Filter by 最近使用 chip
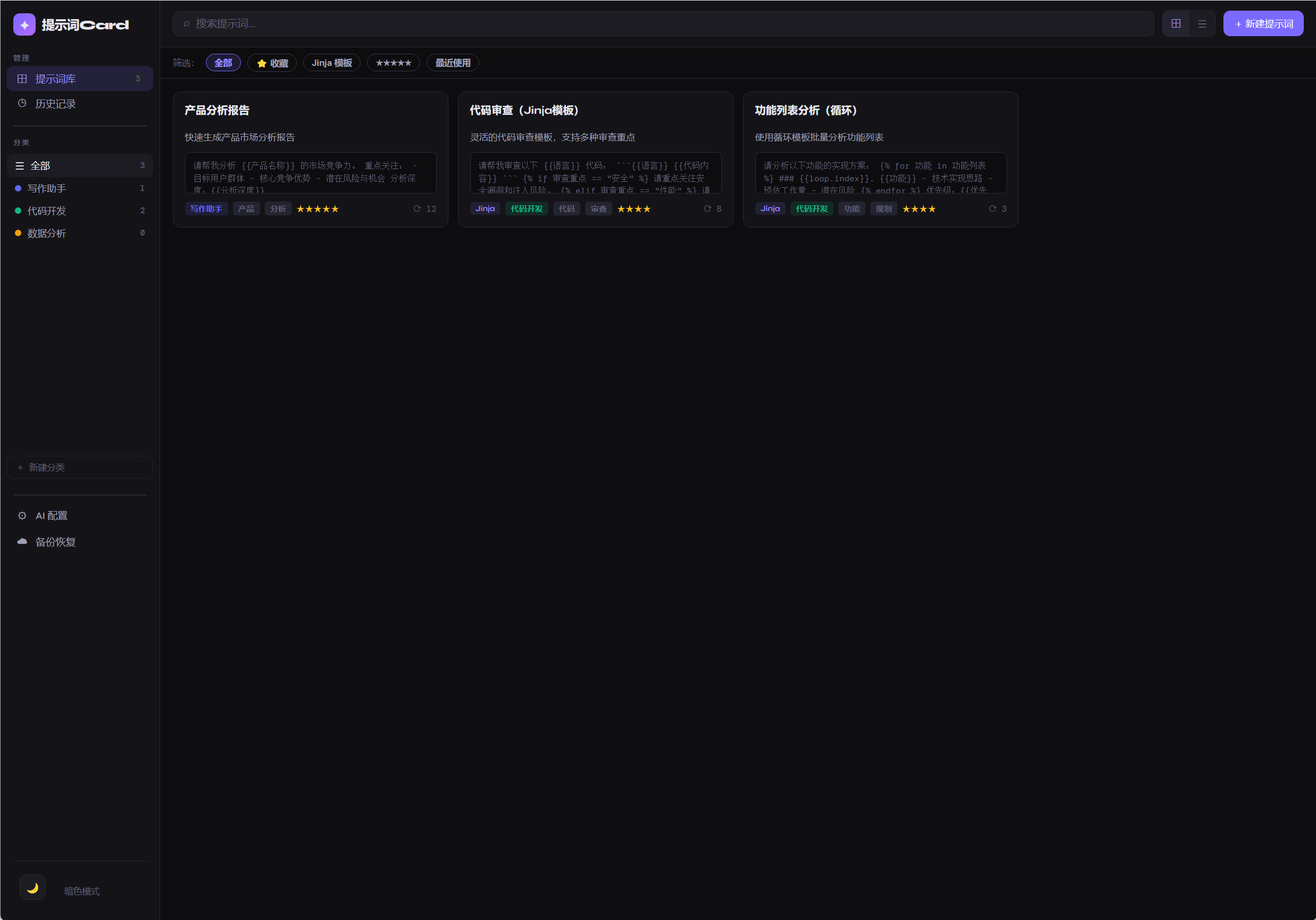1316x920 pixels. point(452,63)
